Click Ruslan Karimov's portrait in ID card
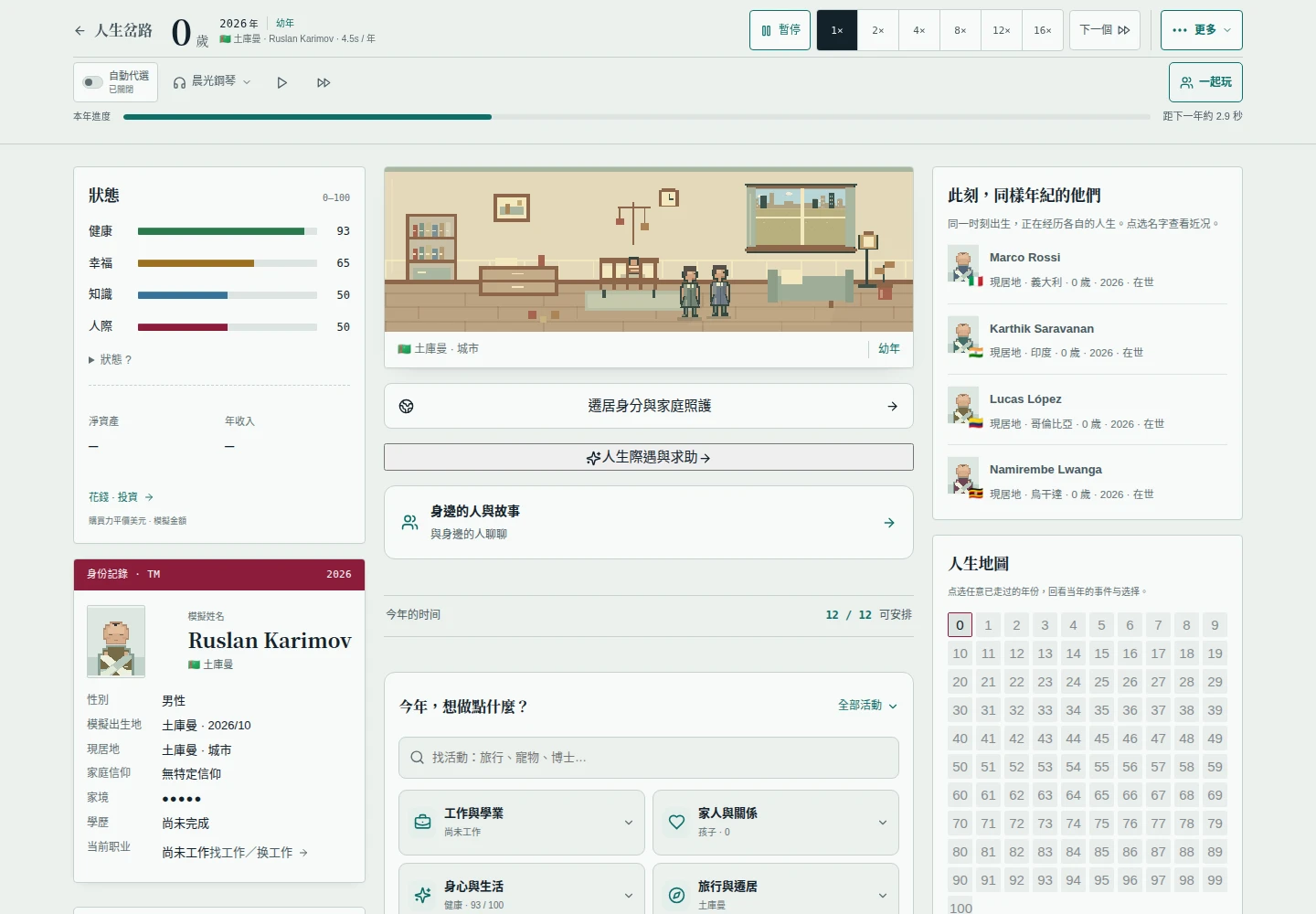 tap(116, 641)
